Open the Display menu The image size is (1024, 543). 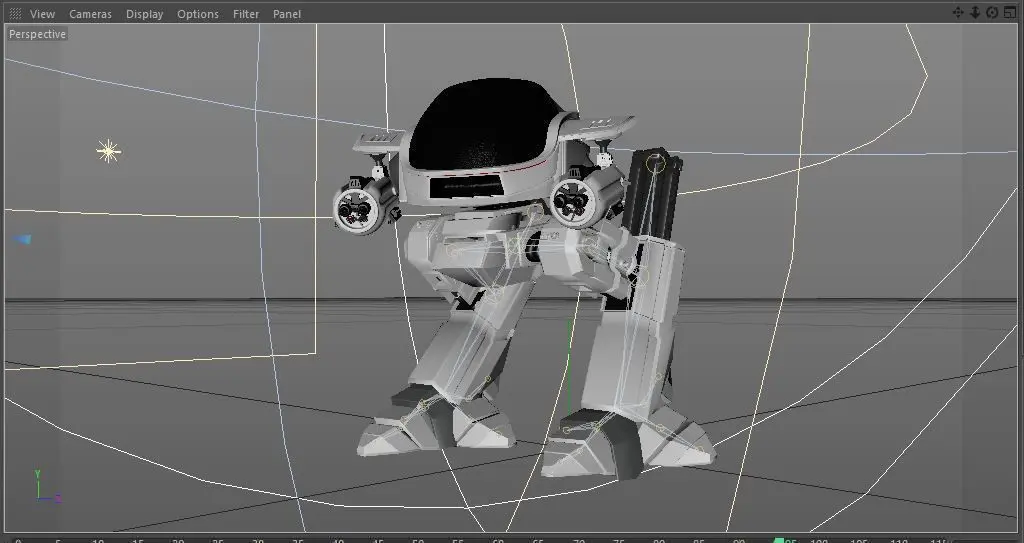pyautogui.click(x=144, y=14)
